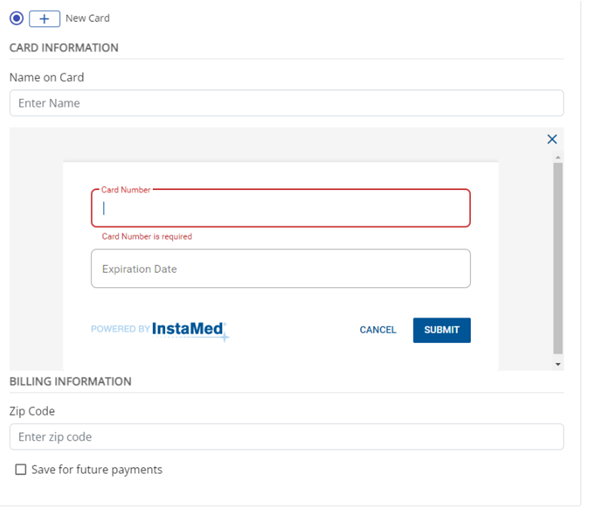The image size is (602, 516).
Task: Click the scrollbar up arrow
Action: 558,157
